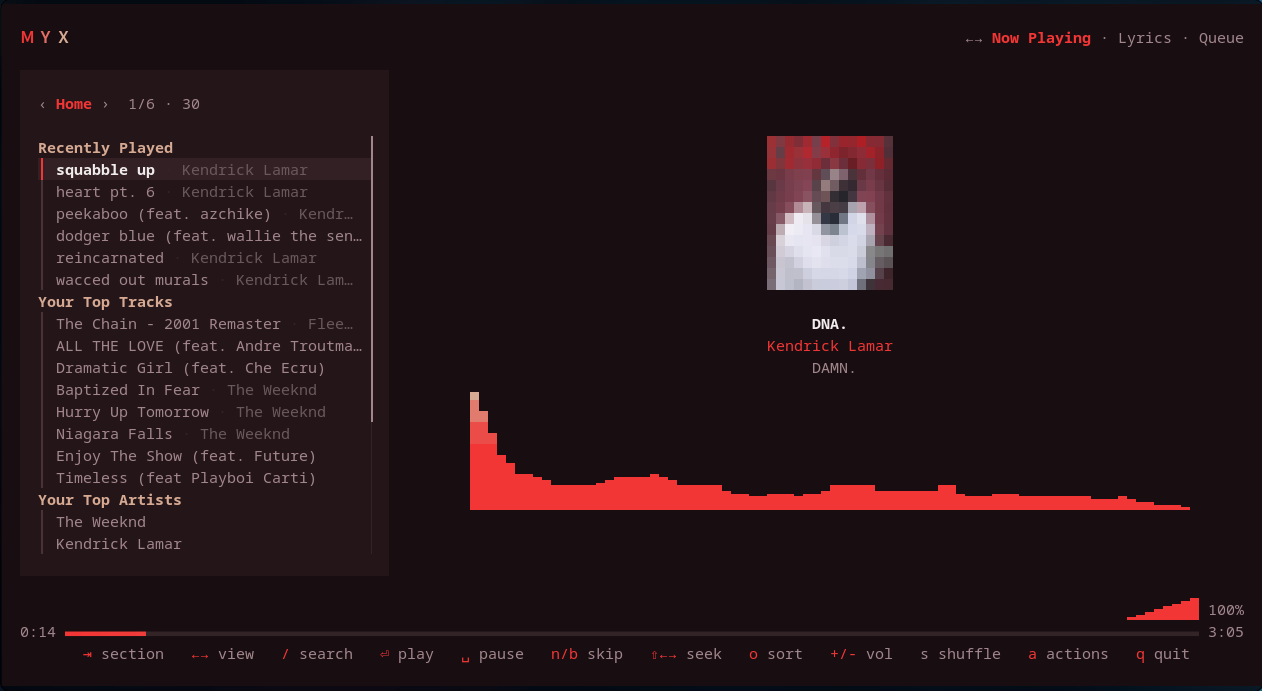Select peekaboo (feat. azchike) track
Viewport: 1262px width, 691px height.
tap(206, 214)
